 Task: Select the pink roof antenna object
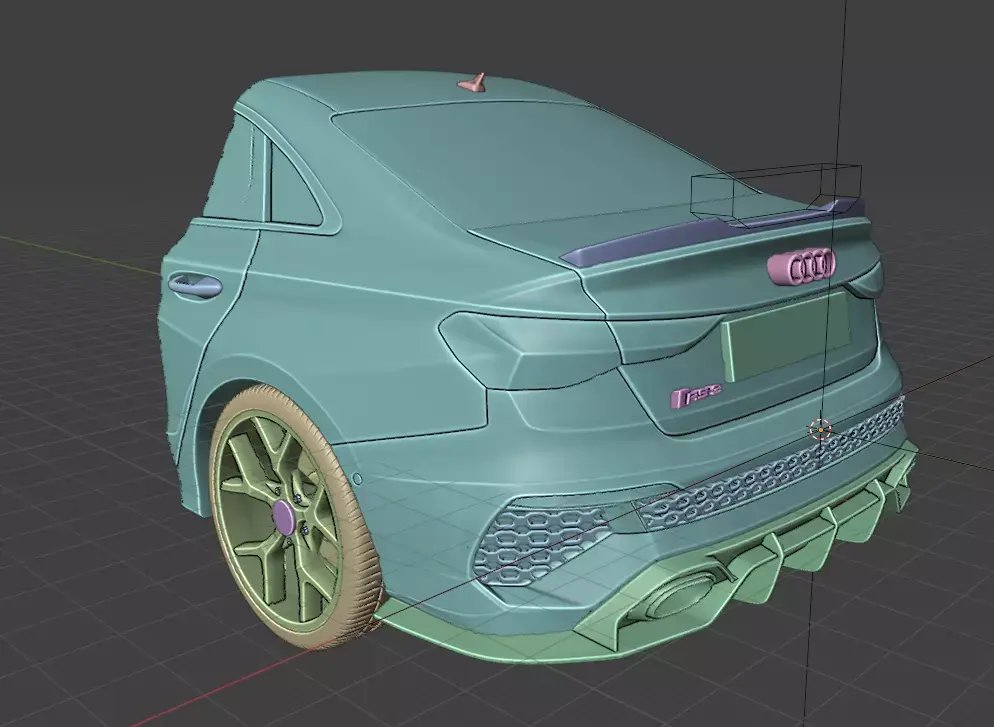pos(473,83)
